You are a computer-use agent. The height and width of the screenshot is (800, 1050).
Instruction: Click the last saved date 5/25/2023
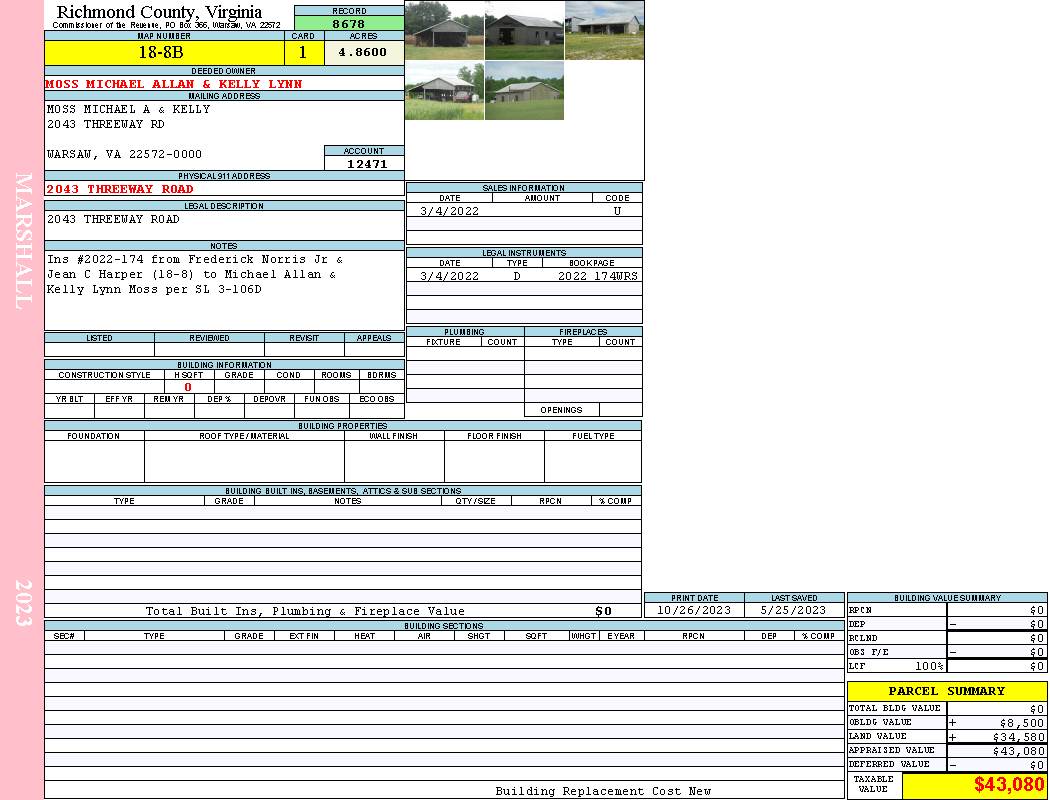click(793, 610)
